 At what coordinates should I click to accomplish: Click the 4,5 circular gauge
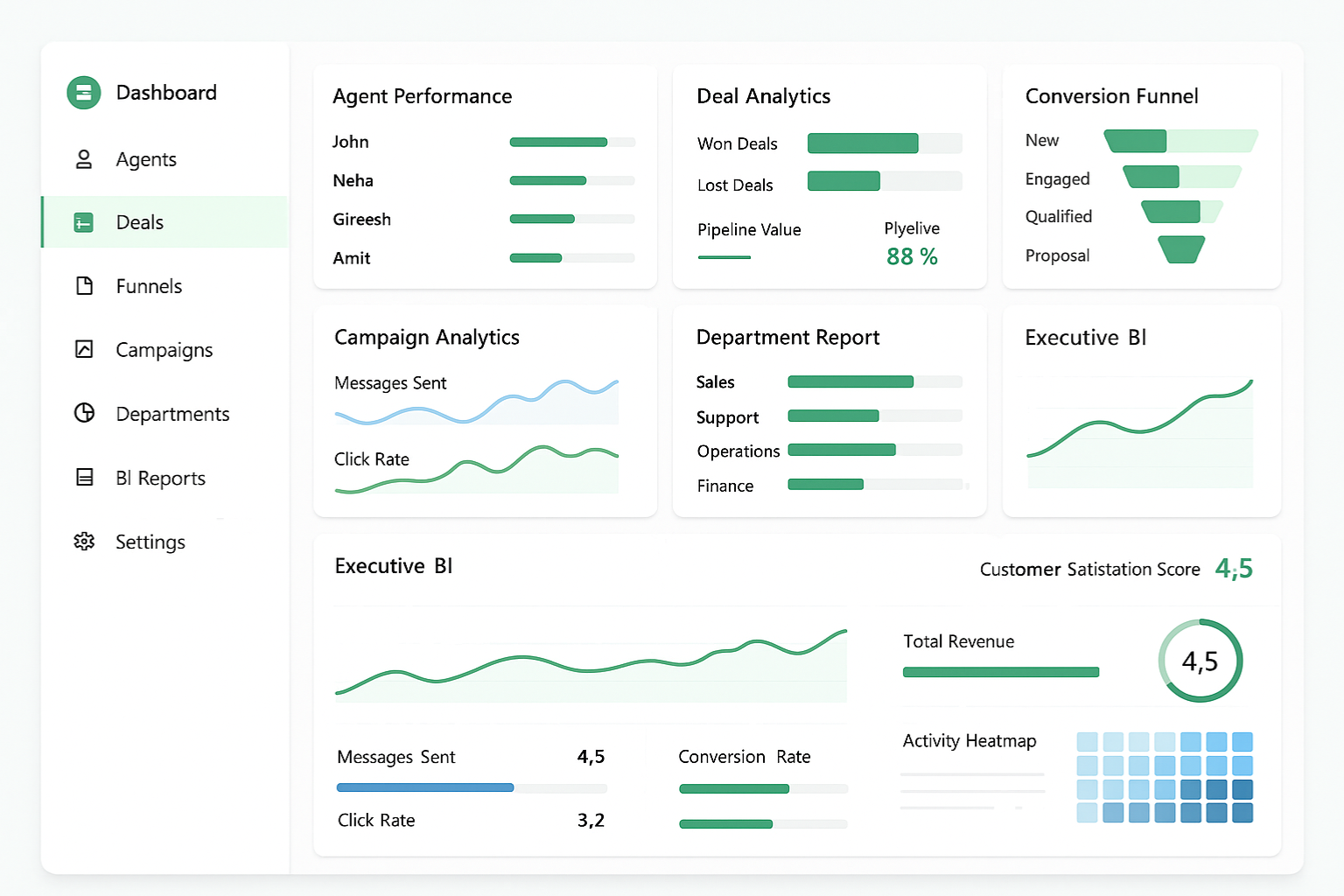(x=1200, y=661)
